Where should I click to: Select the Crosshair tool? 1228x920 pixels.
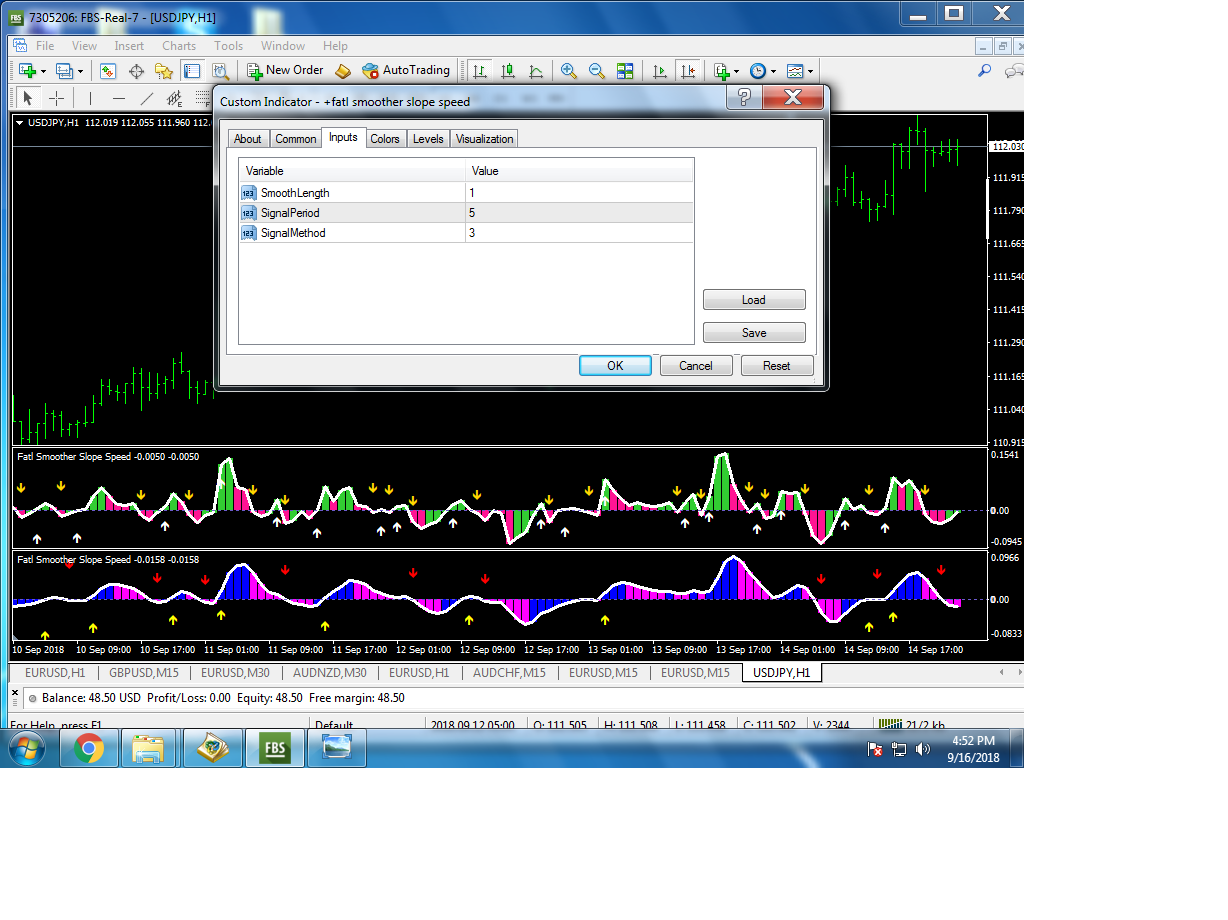click(x=57, y=98)
